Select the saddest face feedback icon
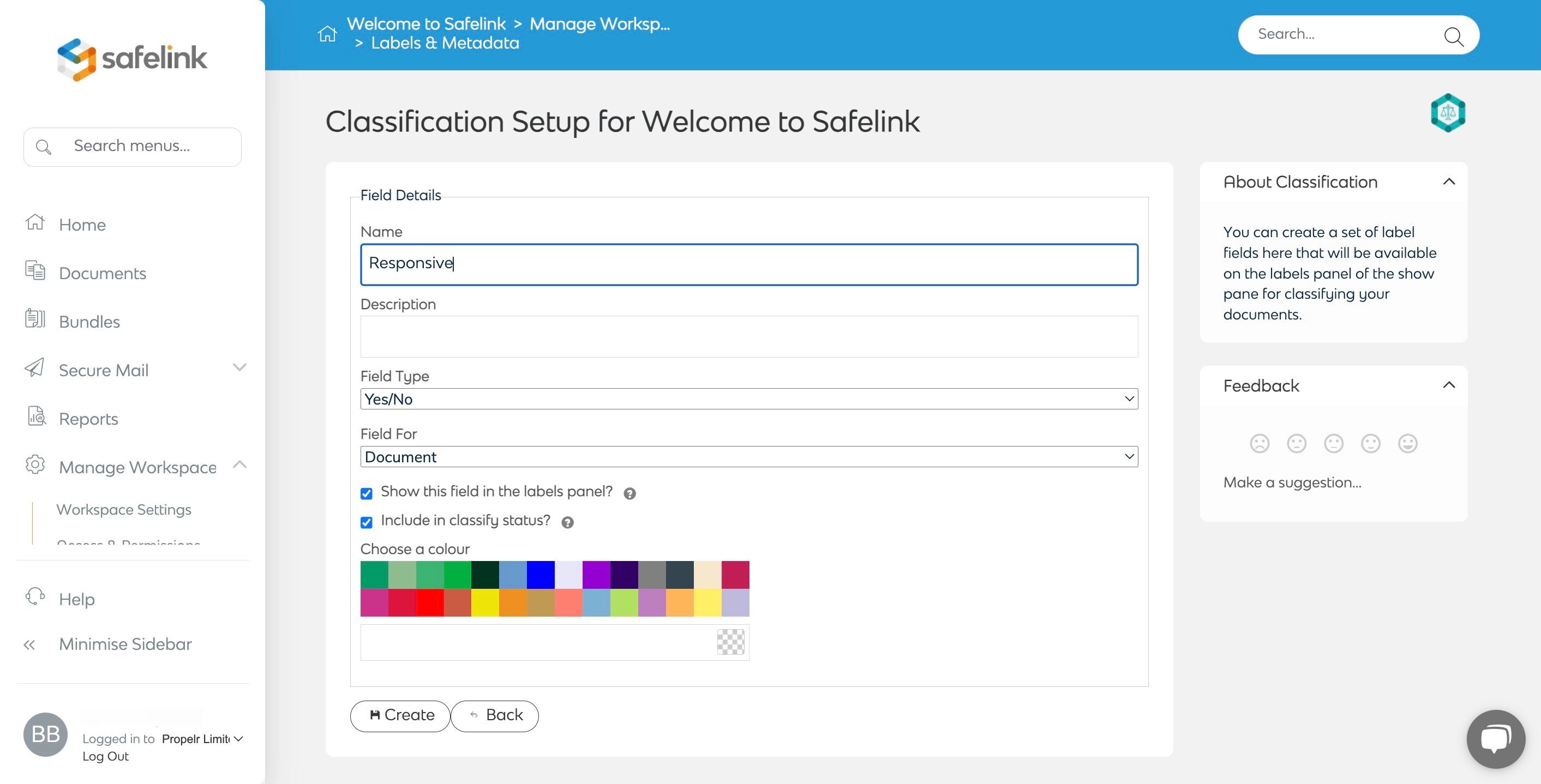Viewport: 1541px width, 784px height. click(x=1259, y=443)
